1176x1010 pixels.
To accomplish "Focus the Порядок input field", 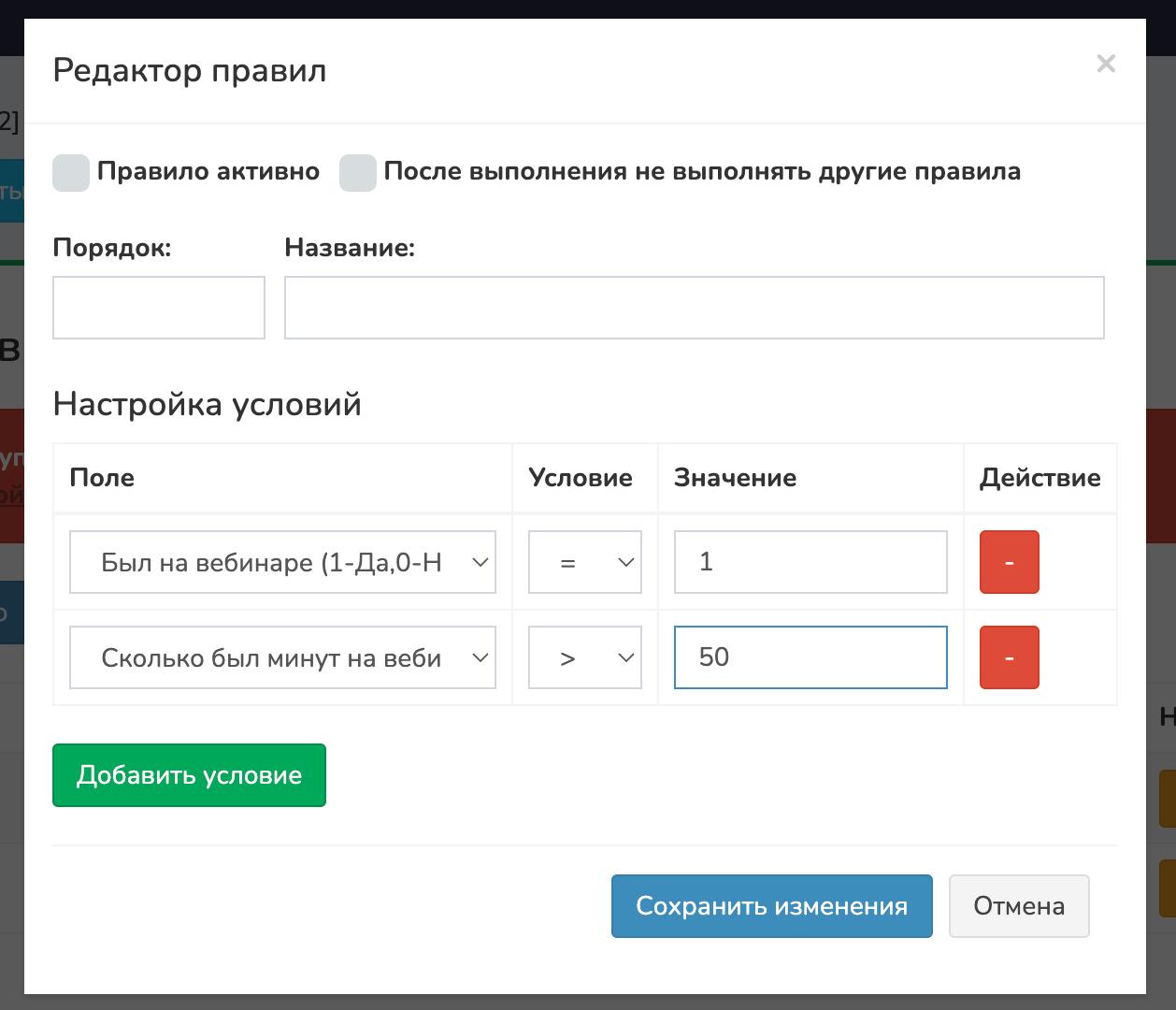I will (x=159, y=308).
